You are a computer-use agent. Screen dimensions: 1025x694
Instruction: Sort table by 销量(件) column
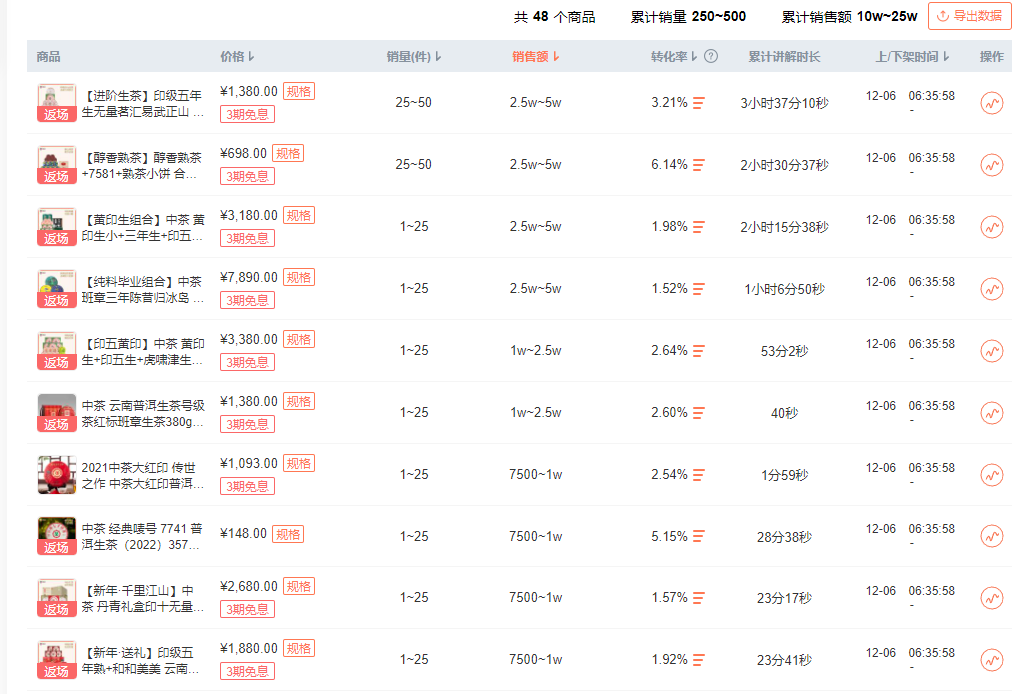click(414, 57)
